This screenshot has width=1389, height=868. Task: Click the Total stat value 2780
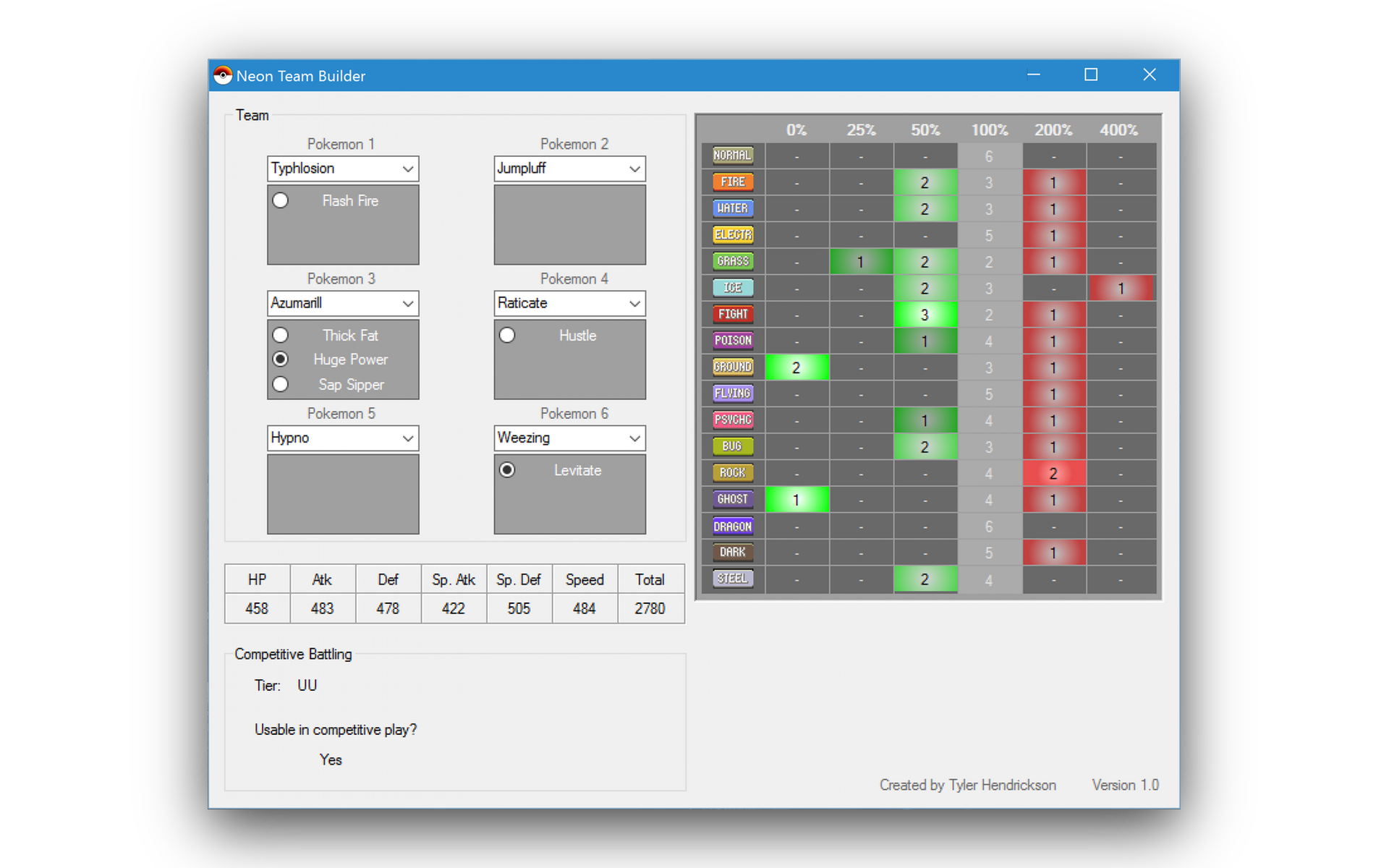[x=650, y=608]
